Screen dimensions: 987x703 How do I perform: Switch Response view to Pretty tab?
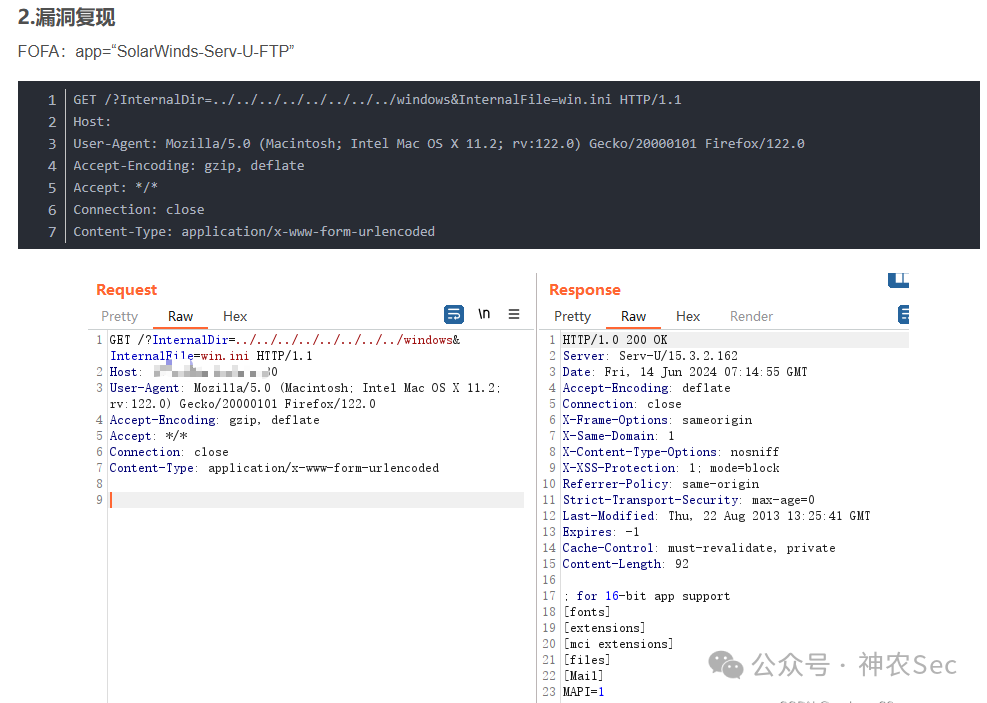572,317
